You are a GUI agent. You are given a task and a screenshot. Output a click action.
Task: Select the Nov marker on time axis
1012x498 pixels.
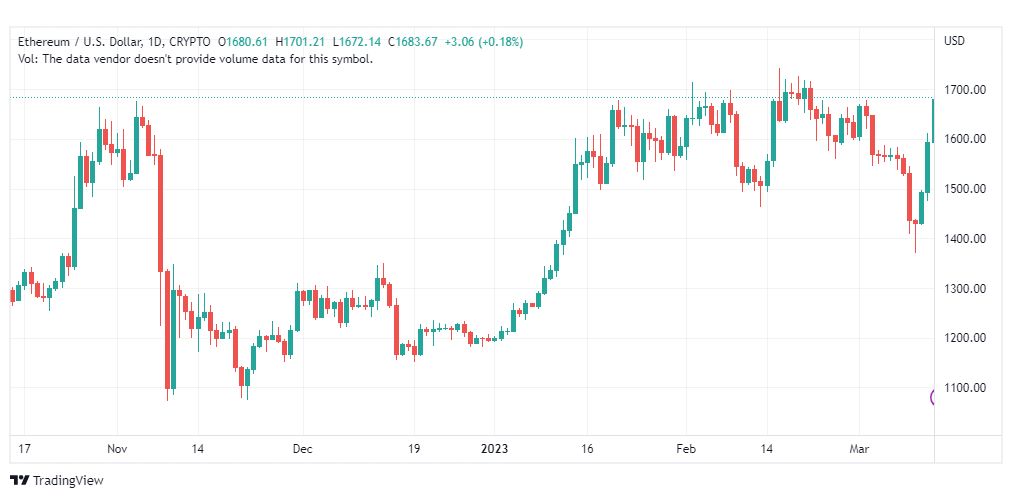117,449
